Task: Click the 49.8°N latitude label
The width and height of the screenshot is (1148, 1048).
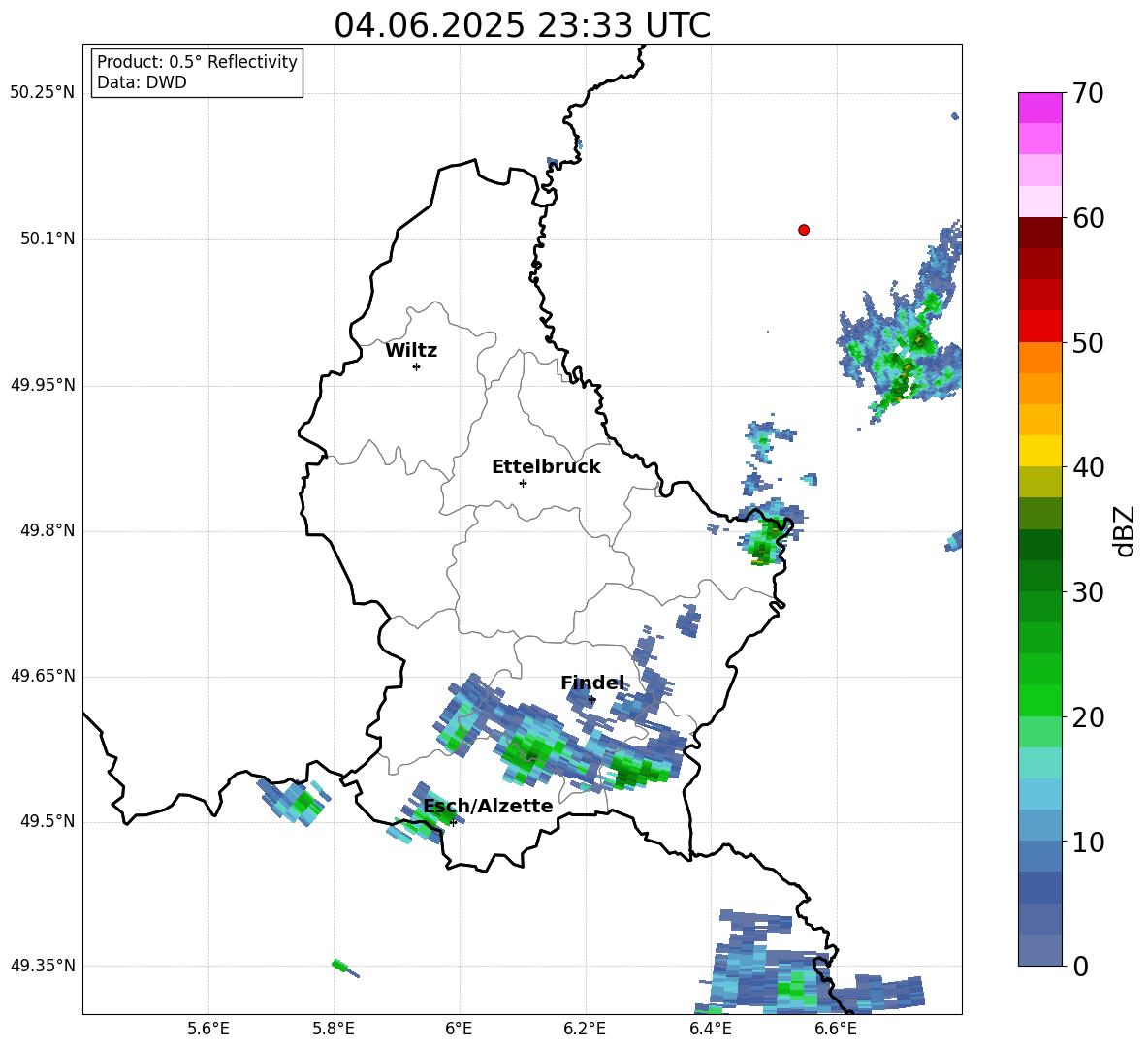Action: click(x=48, y=530)
